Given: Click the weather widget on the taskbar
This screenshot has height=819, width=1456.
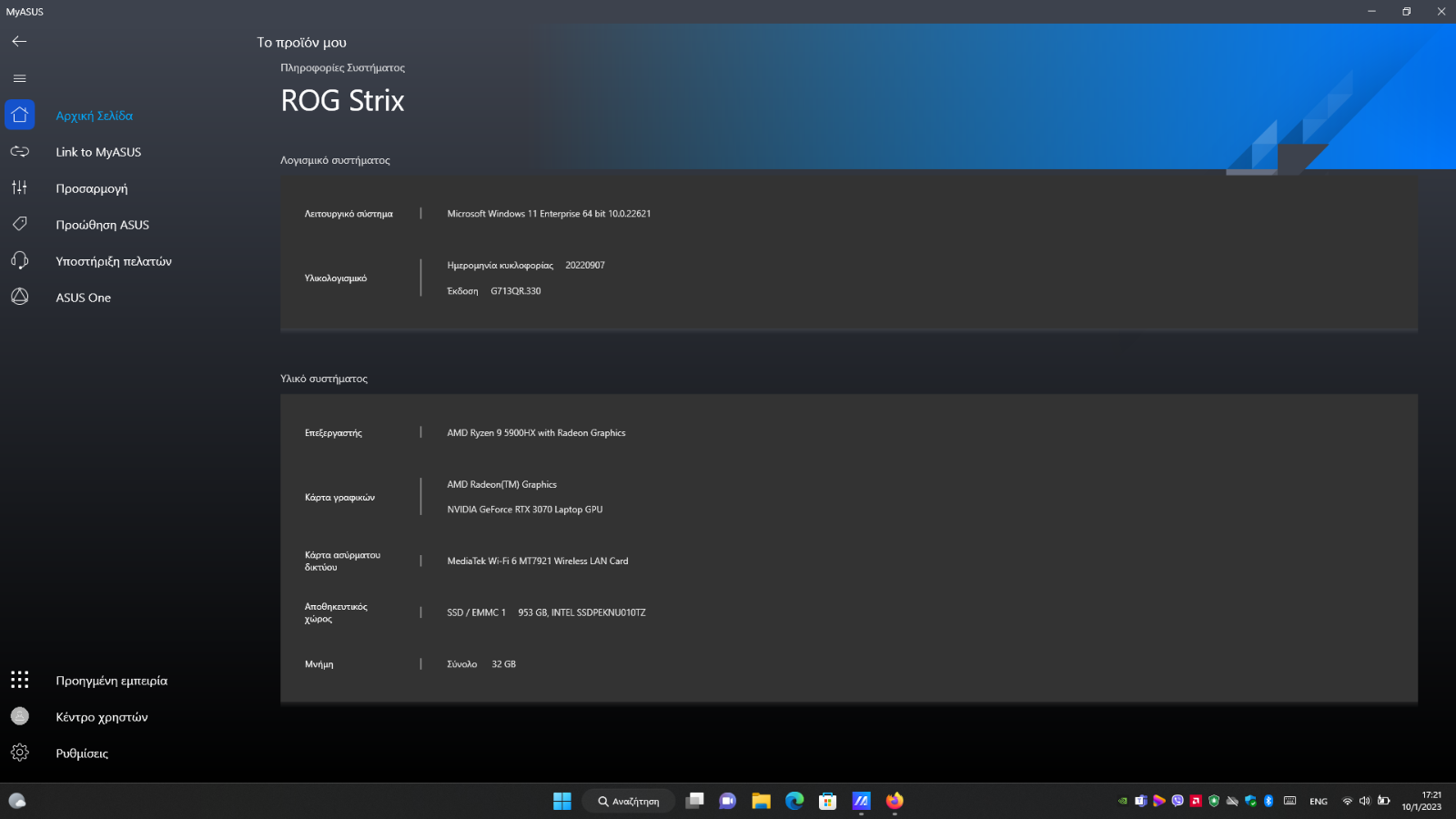Looking at the screenshot, I should tap(17, 801).
